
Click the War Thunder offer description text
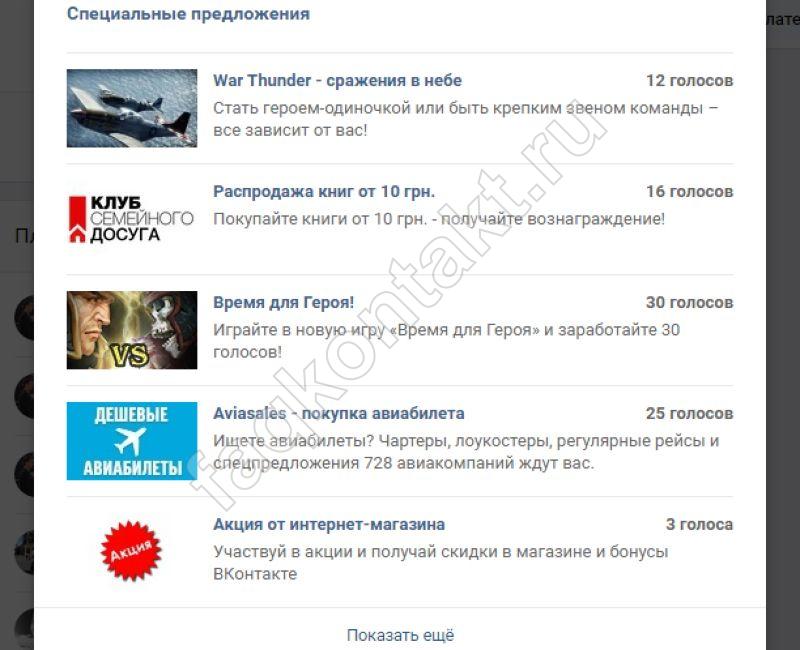pyautogui.click(x=466, y=119)
